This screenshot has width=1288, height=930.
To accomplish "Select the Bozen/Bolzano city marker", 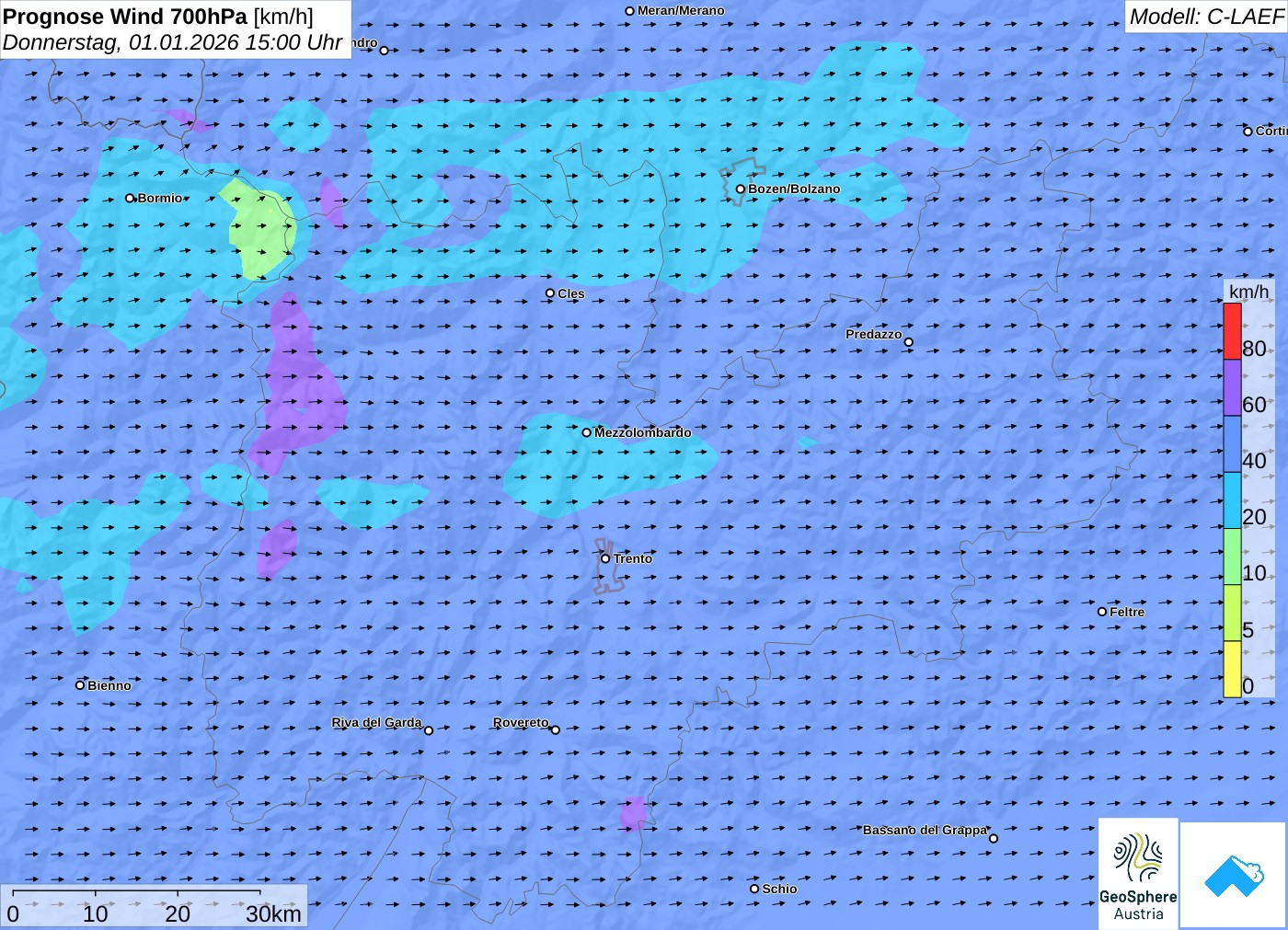I will 740,189.
